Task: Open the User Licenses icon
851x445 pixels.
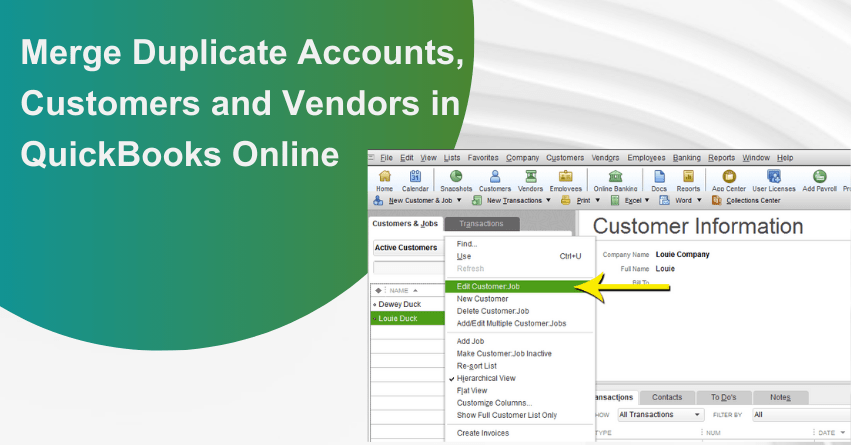Action: pyautogui.click(x=773, y=181)
